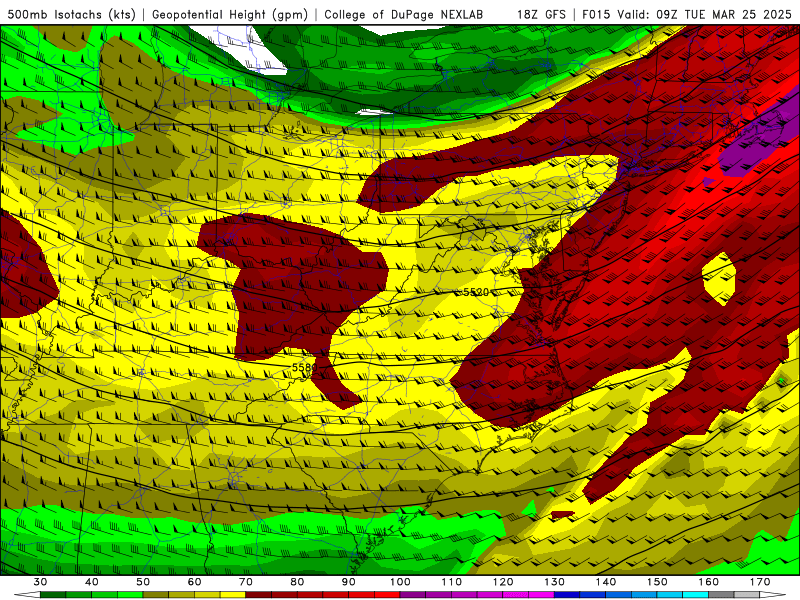Image resolution: width=800 pixels, height=600 pixels.
Task: Click the 170 tick label on colorbar
Action: pyautogui.click(x=760, y=582)
